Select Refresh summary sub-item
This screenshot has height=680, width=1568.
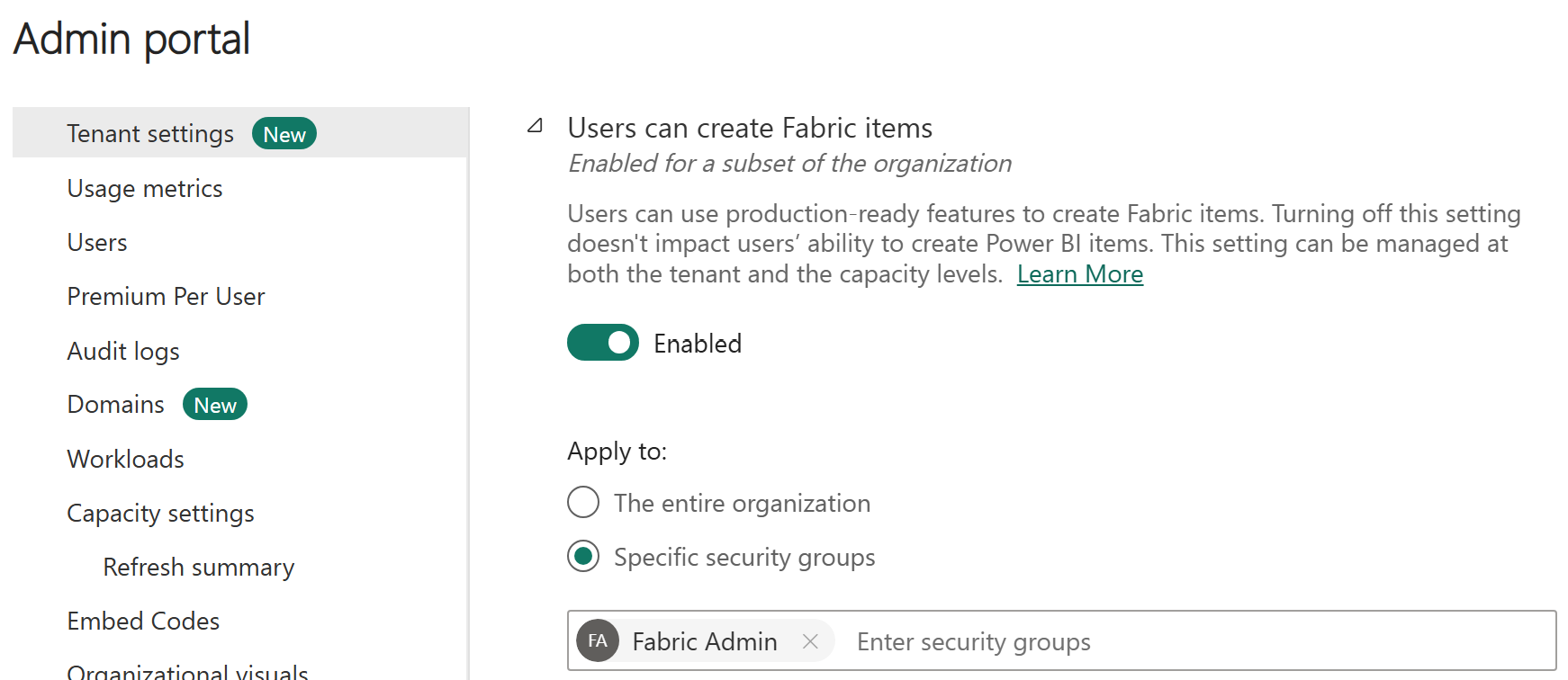(199, 567)
